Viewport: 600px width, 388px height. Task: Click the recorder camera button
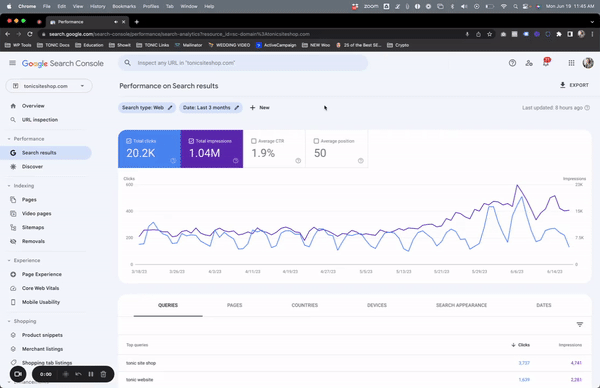click(18, 374)
